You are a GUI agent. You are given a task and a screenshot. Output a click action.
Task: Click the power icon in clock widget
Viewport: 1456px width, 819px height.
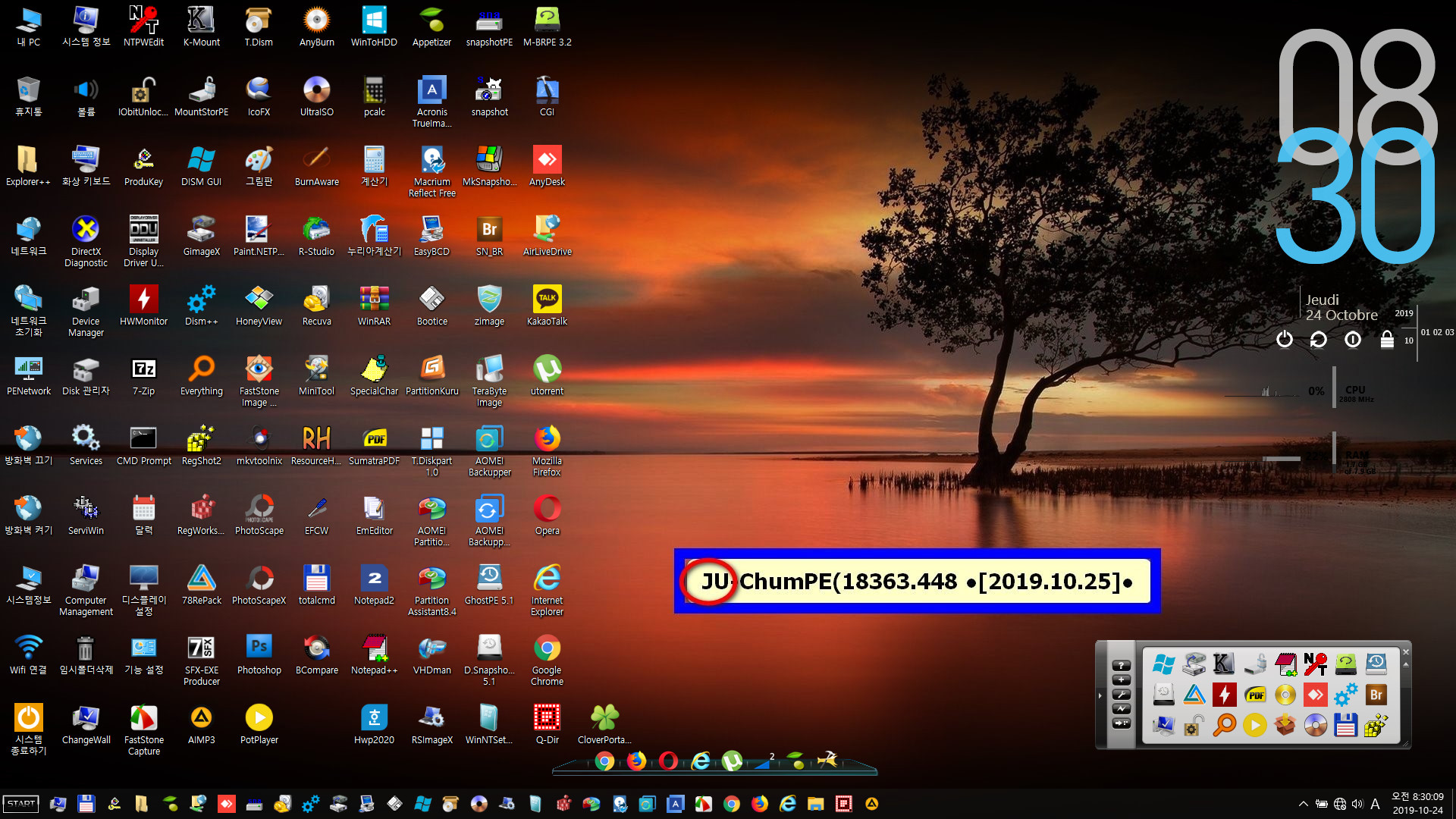pyautogui.click(x=1284, y=339)
